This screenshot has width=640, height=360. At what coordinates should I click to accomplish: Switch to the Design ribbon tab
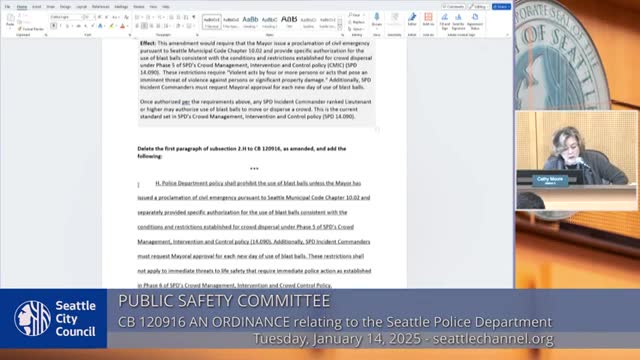coord(65,7)
